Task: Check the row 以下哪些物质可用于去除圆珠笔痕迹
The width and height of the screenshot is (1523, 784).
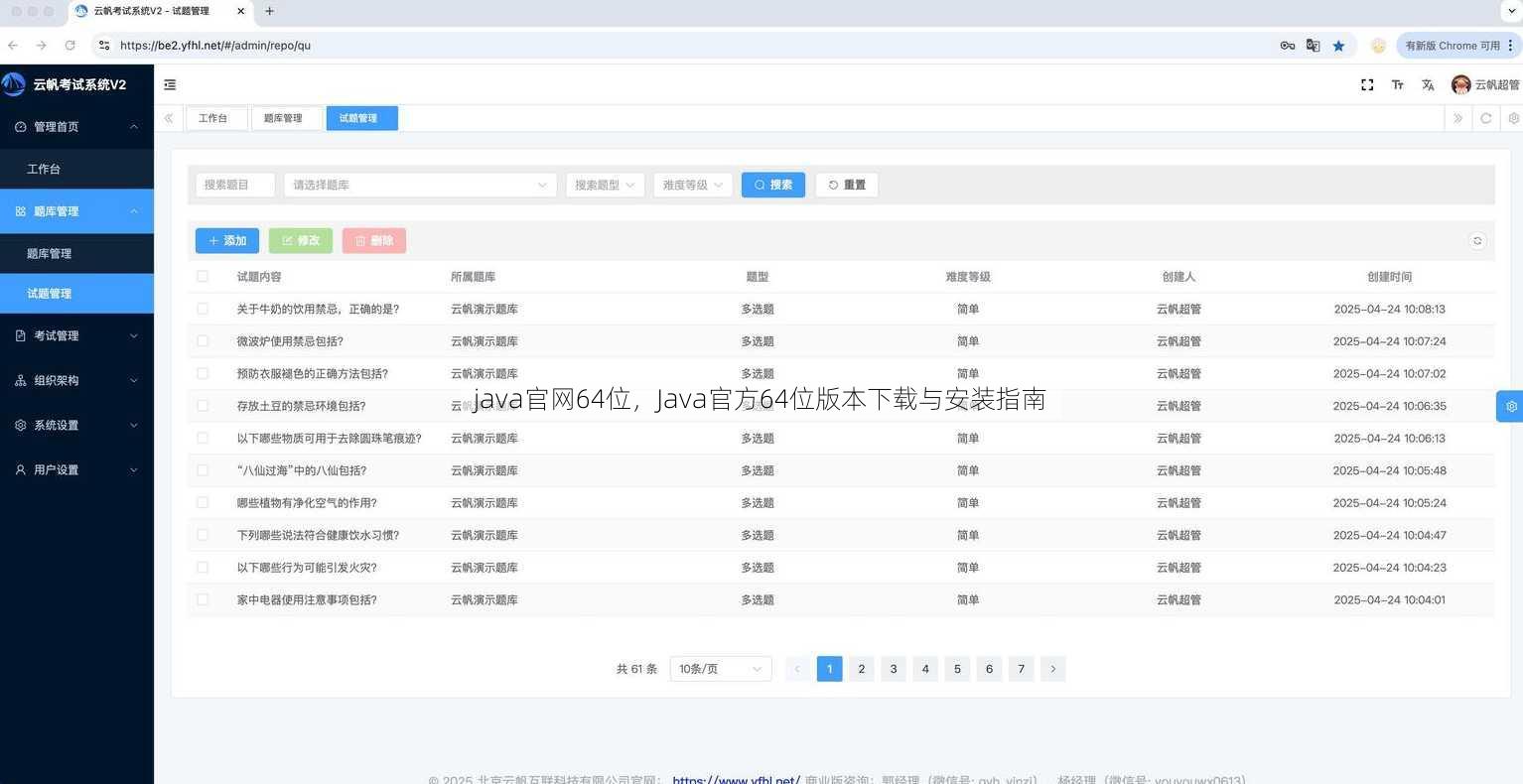Action: pyautogui.click(x=203, y=438)
